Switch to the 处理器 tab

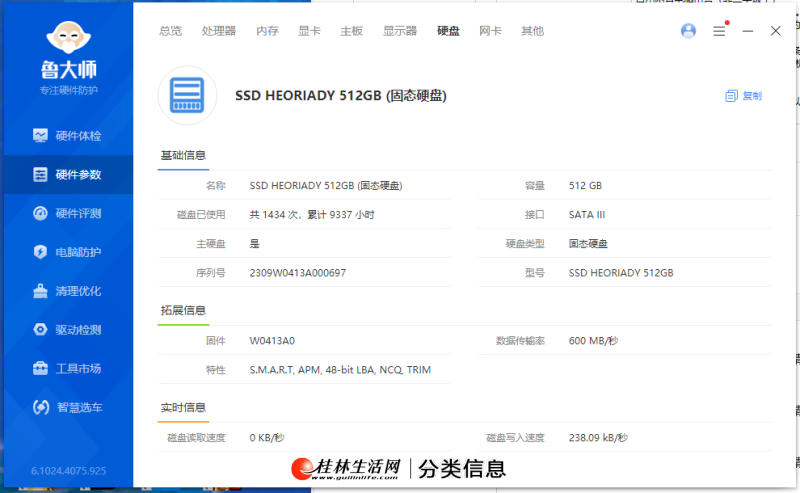coord(218,31)
